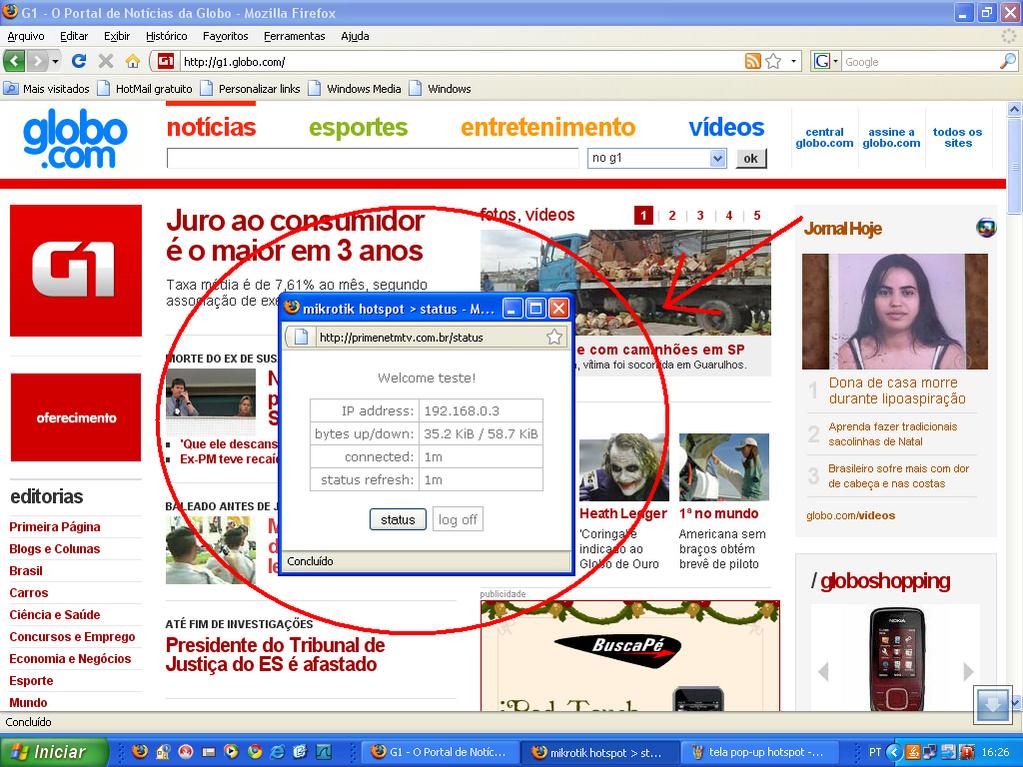Open the back/forward history dropdown arrow
The image size is (1023, 767).
click(x=55, y=61)
